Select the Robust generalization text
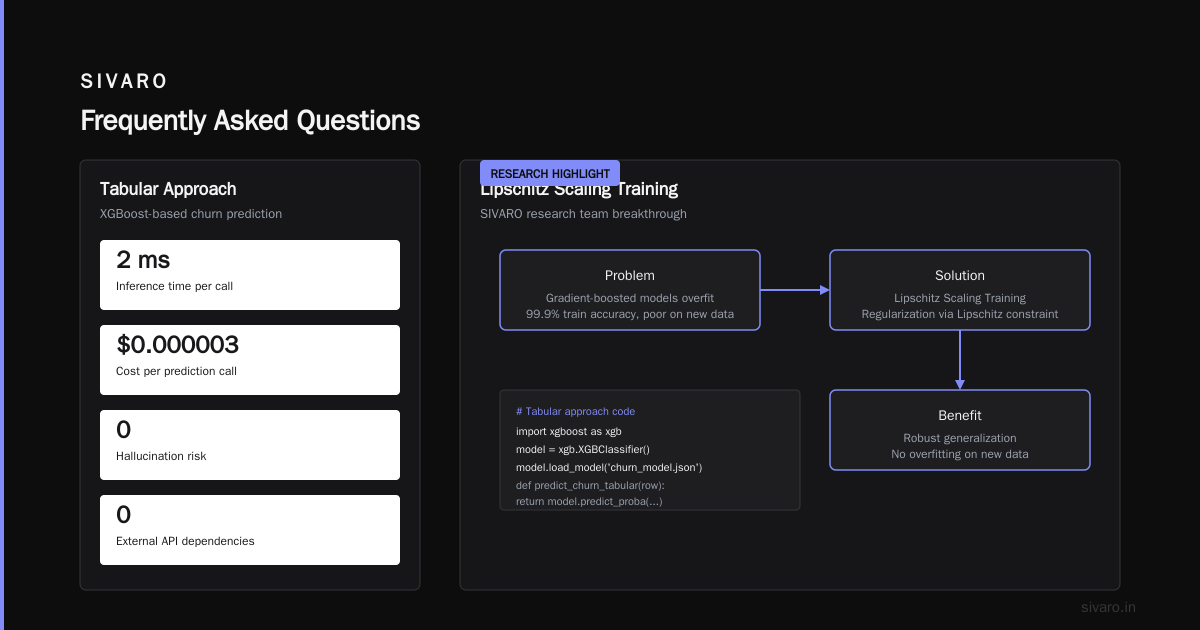The width and height of the screenshot is (1200, 630). coord(960,438)
